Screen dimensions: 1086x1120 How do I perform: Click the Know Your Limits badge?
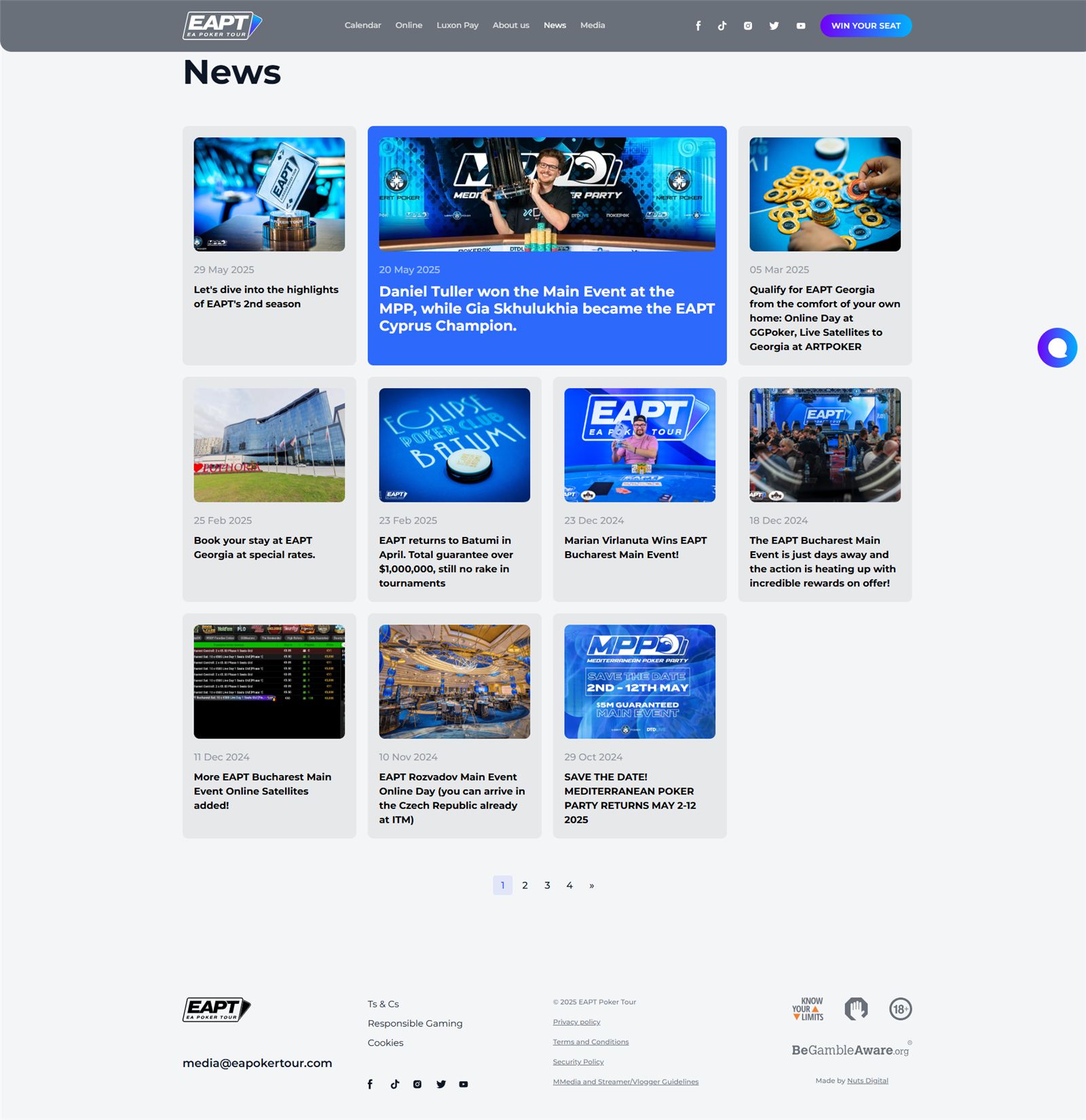808,1009
